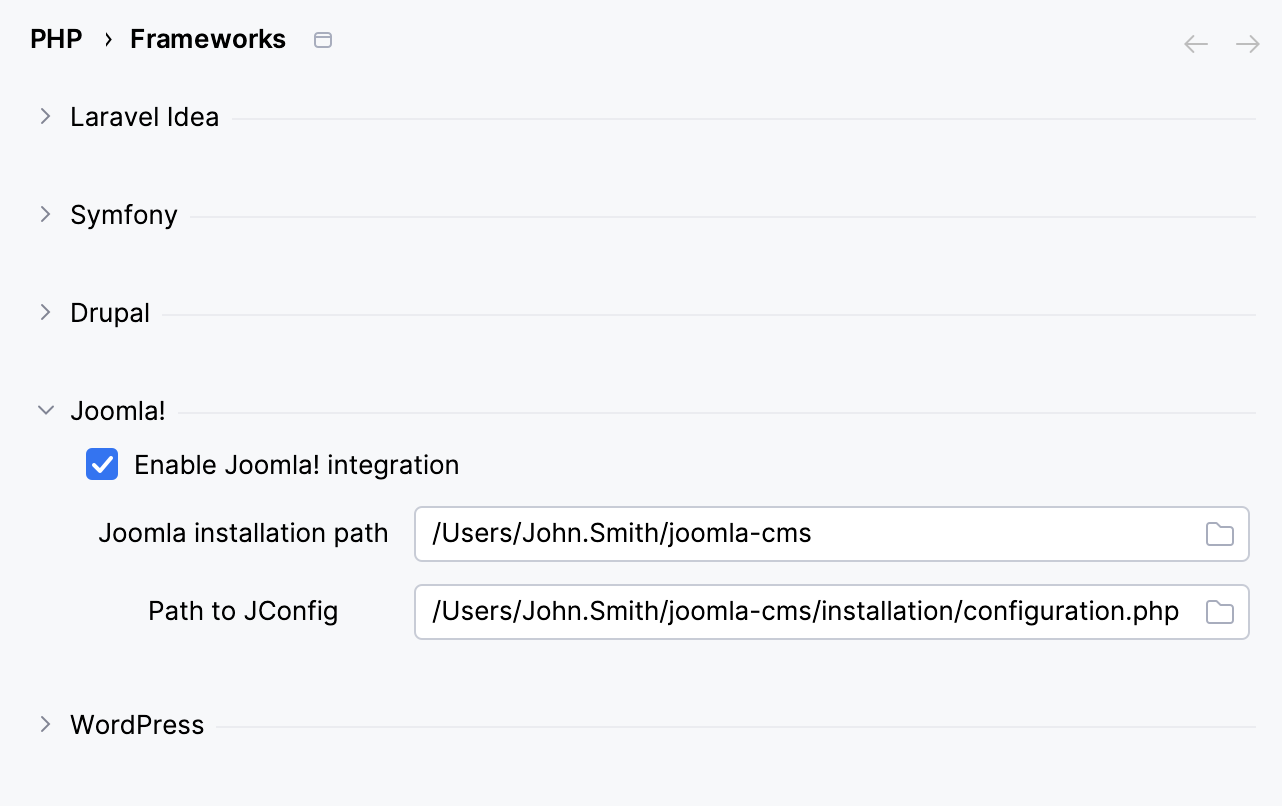Click the editor icon beside Frameworks breadcrumb
Image resolution: width=1282 pixels, height=806 pixels.
[322, 40]
